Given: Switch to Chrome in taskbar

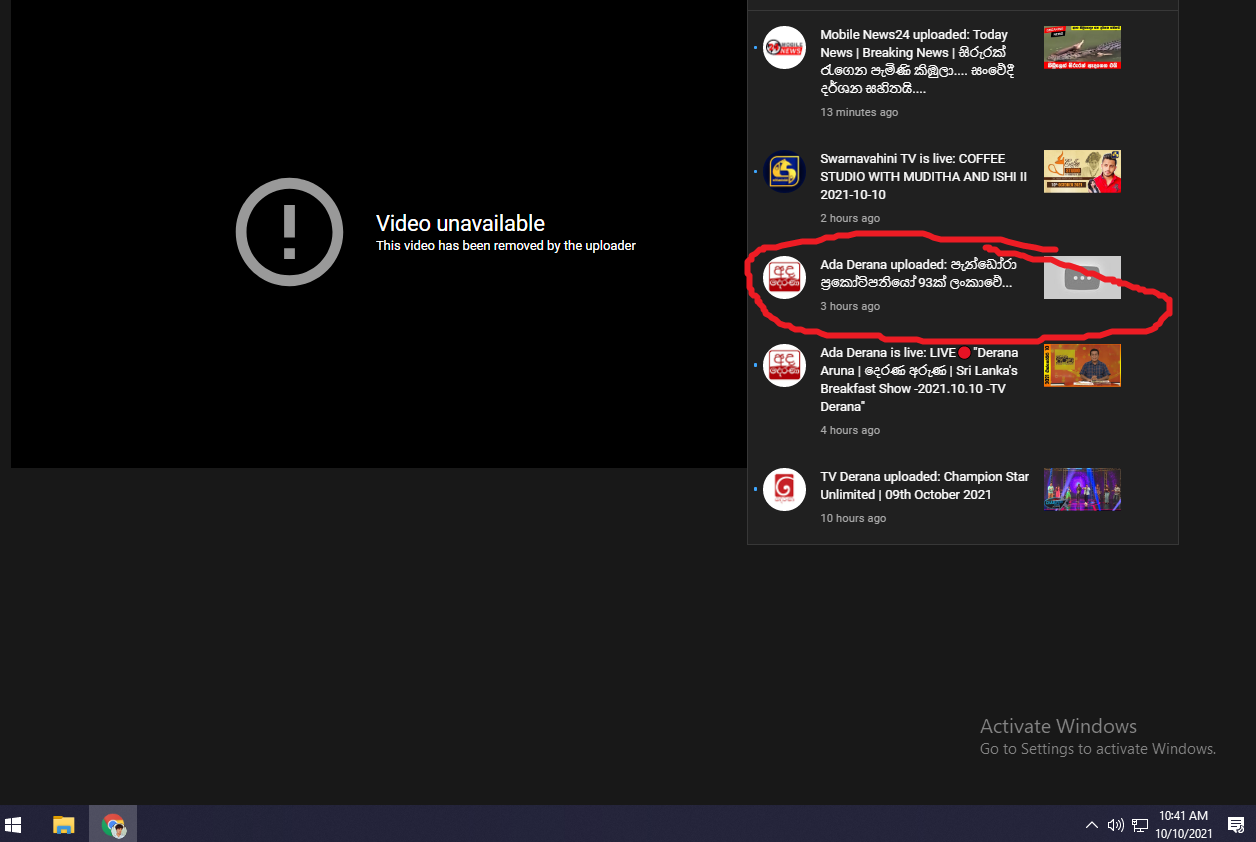Looking at the screenshot, I should coord(113,825).
